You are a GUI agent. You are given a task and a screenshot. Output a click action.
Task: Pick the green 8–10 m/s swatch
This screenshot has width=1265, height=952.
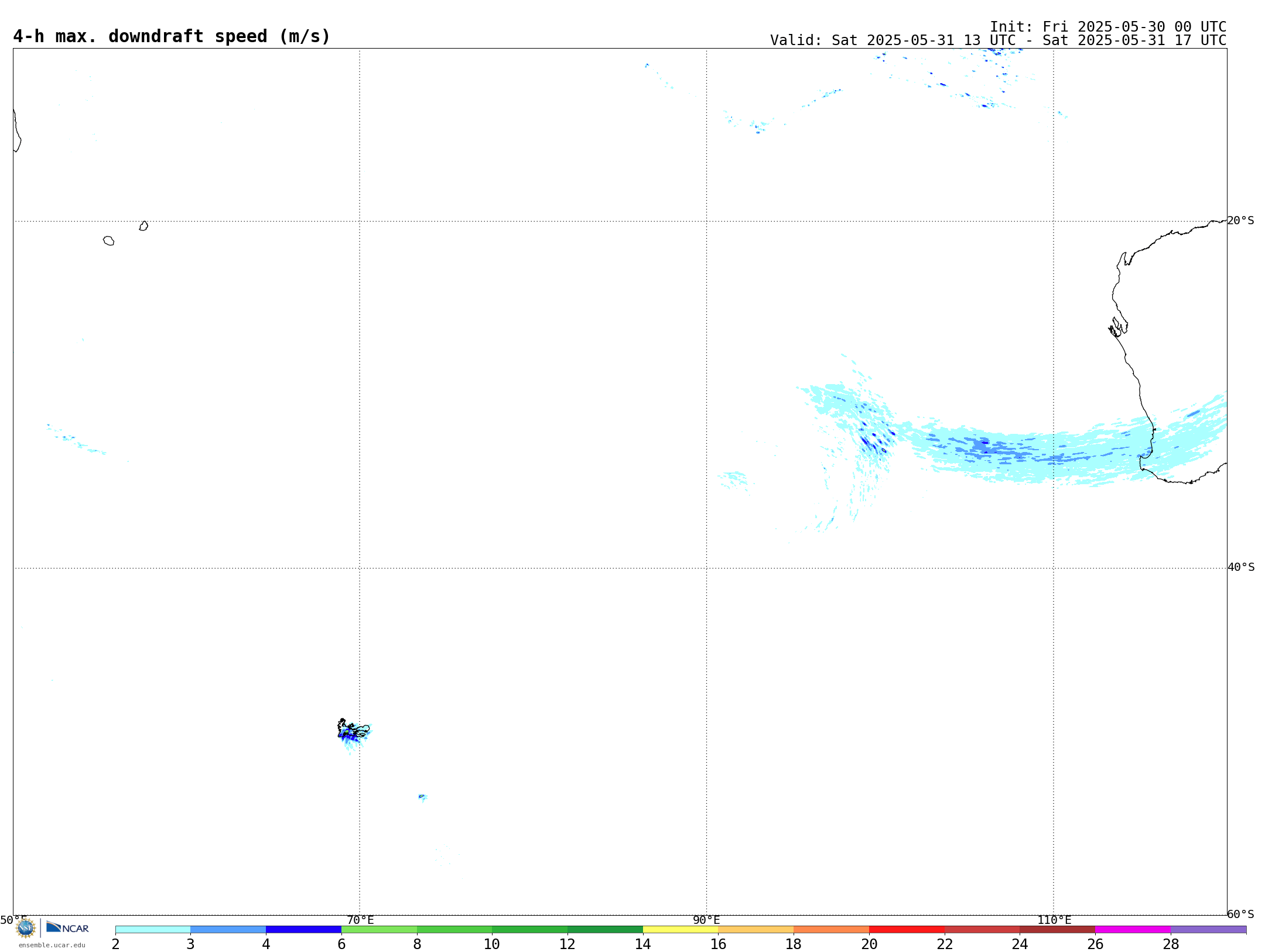(454, 930)
